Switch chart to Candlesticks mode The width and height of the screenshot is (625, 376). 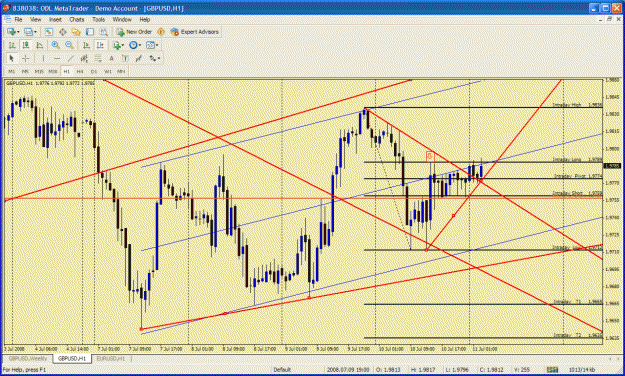pyautogui.click(x=26, y=45)
